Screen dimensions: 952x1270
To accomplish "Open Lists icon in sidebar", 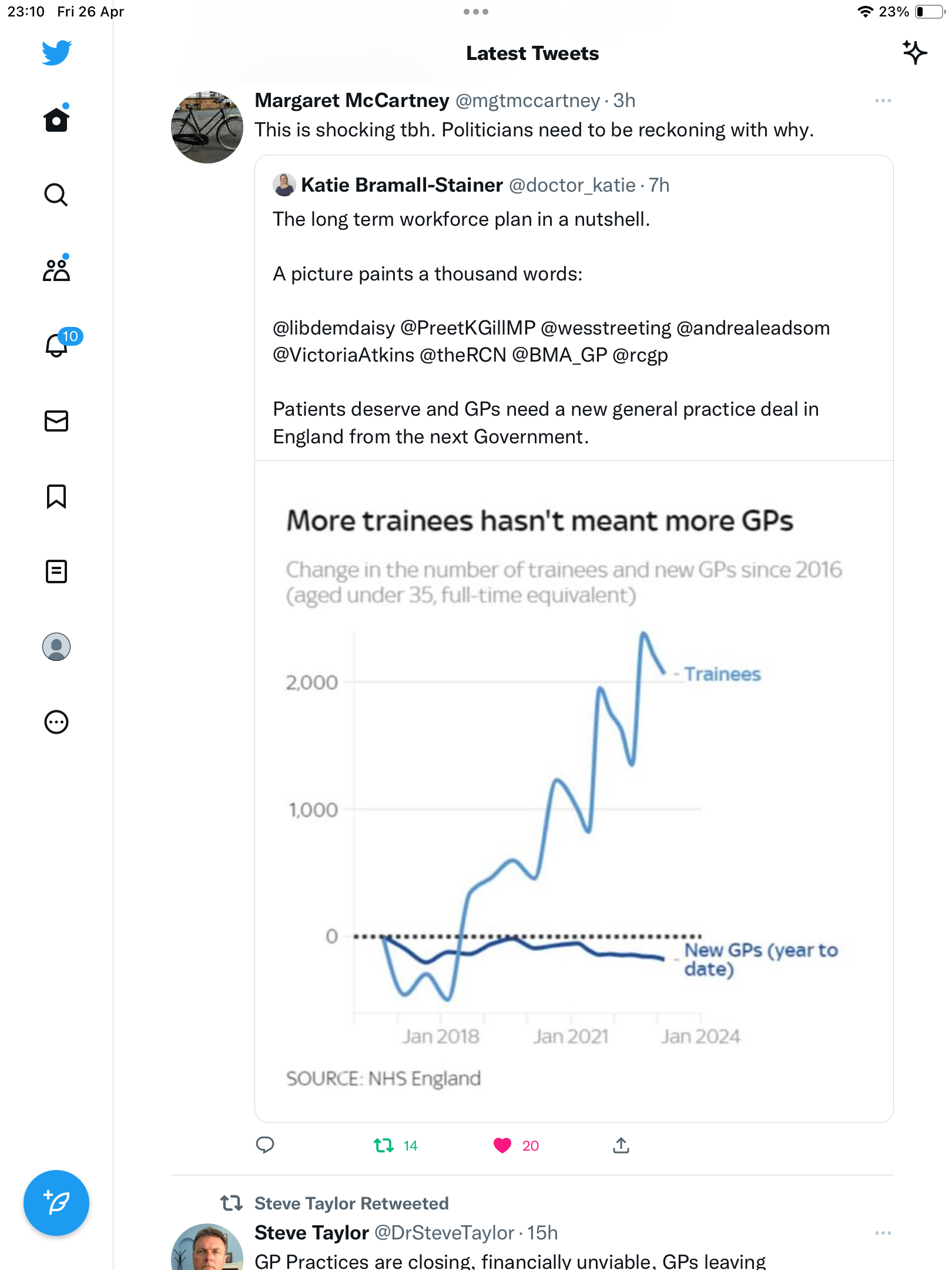I will pyautogui.click(x=56, y=571).
